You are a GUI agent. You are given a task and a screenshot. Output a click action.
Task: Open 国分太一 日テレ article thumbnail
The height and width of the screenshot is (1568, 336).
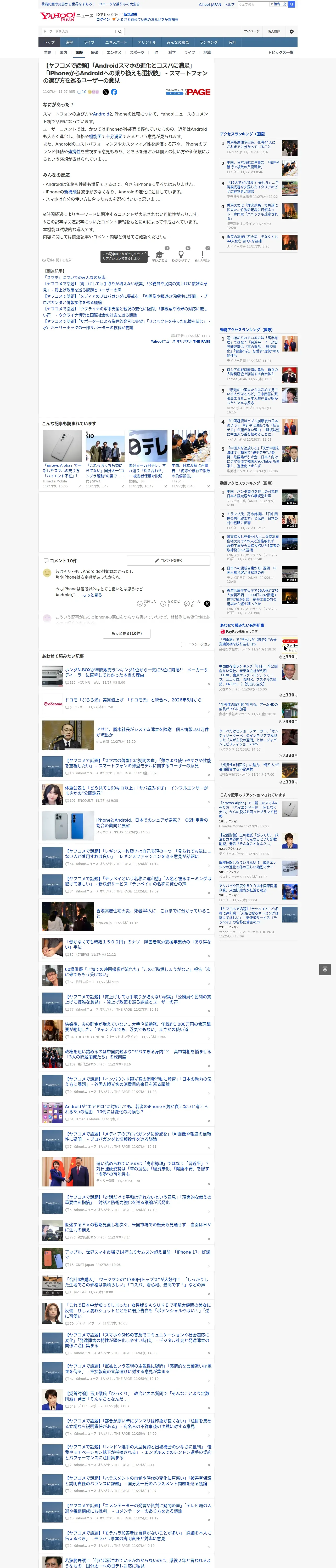point(148,446)
